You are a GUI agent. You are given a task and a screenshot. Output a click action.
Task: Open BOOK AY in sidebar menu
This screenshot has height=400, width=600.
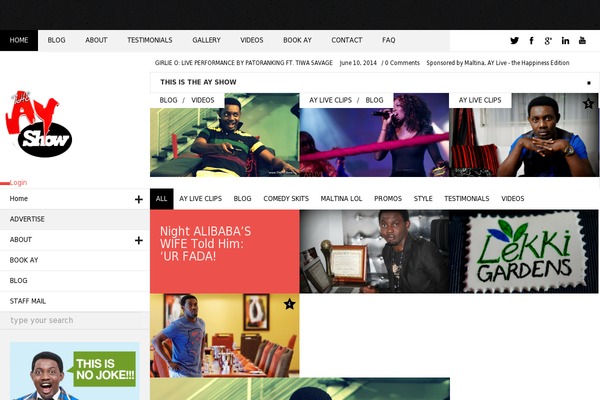[x=75, y=260]
